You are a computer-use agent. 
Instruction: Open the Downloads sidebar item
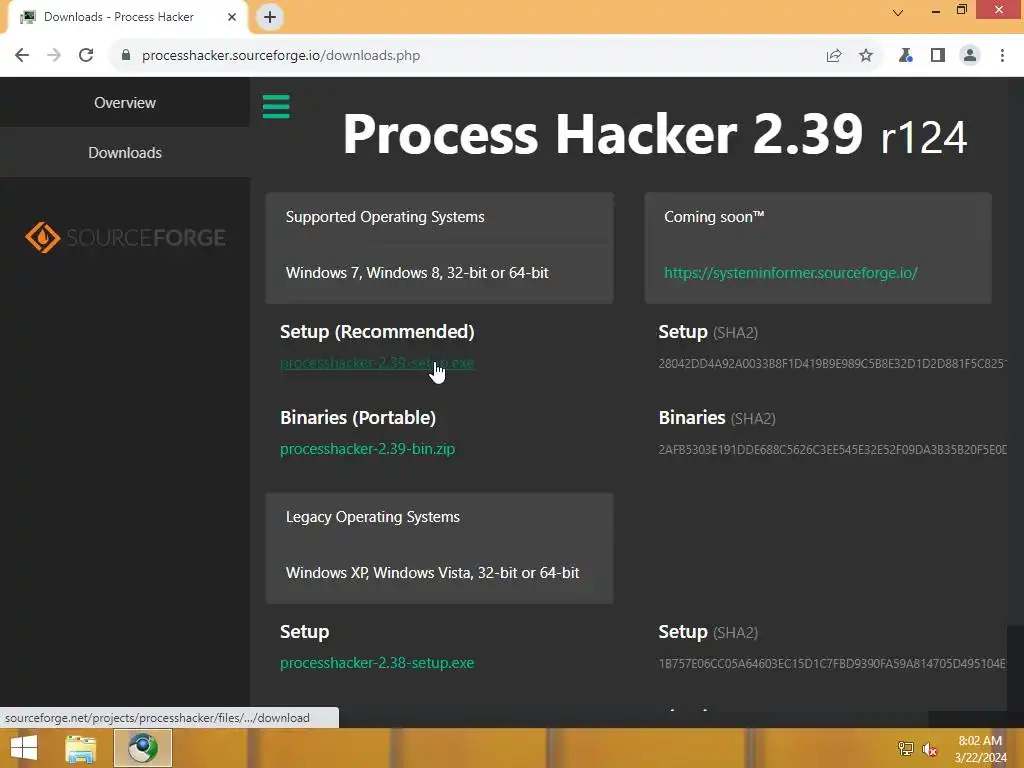click(125, 153)
